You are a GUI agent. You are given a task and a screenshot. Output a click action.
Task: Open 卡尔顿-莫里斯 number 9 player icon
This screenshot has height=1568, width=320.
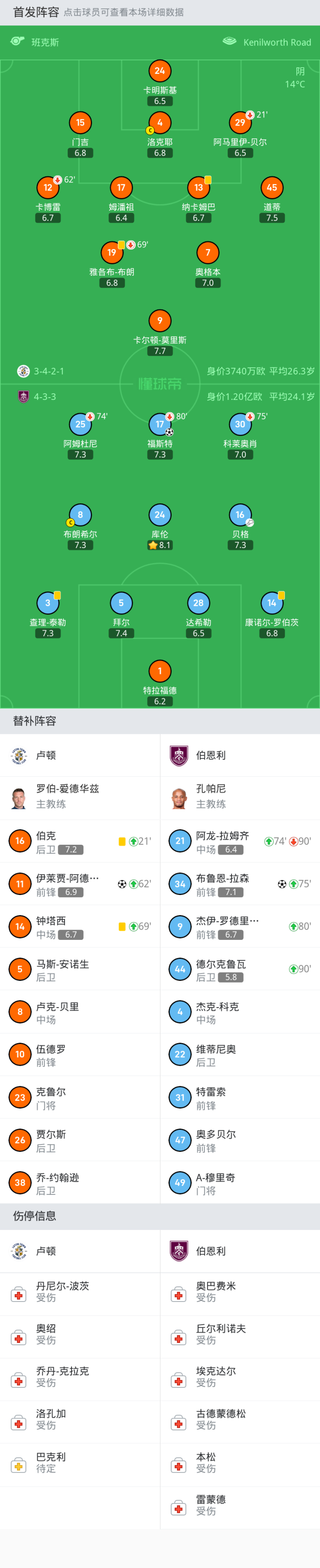[160, 320]
